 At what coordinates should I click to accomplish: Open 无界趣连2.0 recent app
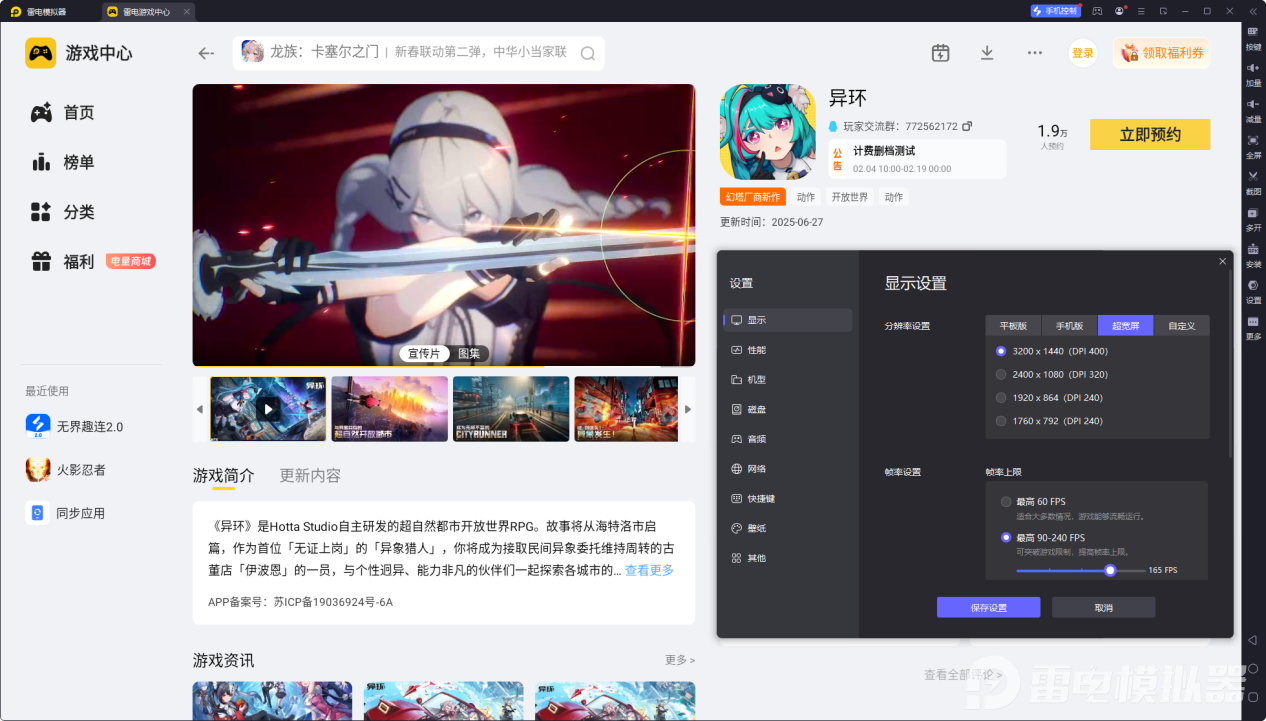coord(75,427)
